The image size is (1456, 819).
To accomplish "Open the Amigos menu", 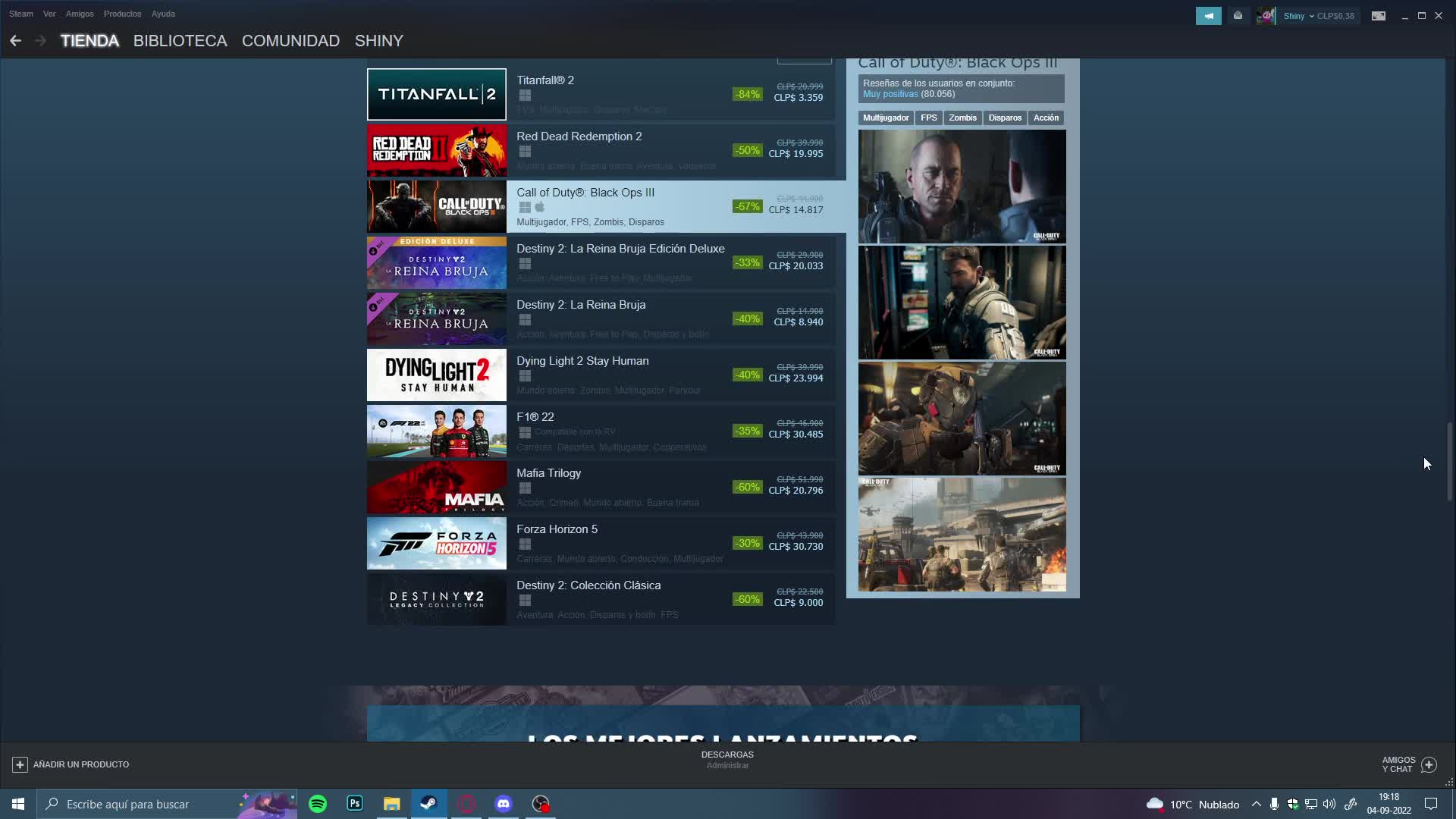I will (80, 14).
